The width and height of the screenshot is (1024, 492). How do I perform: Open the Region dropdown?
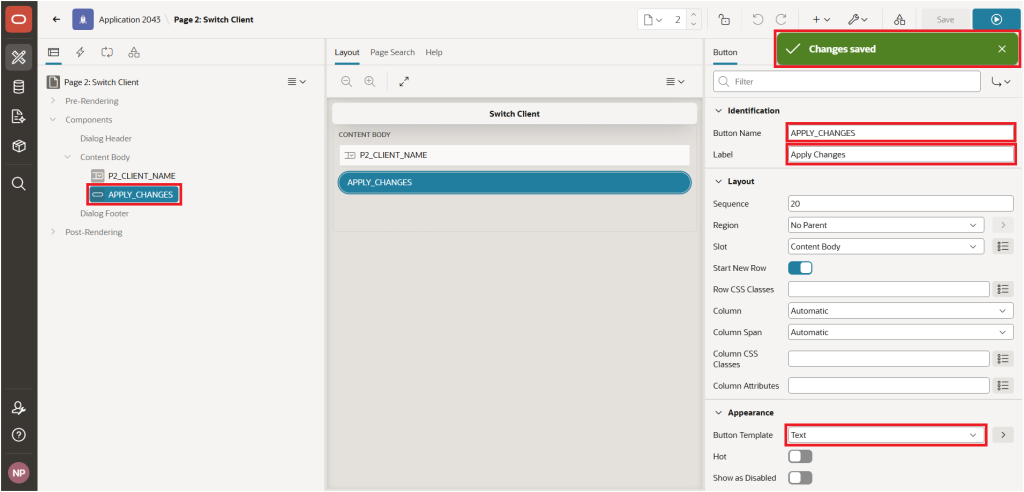coord(886,225)
